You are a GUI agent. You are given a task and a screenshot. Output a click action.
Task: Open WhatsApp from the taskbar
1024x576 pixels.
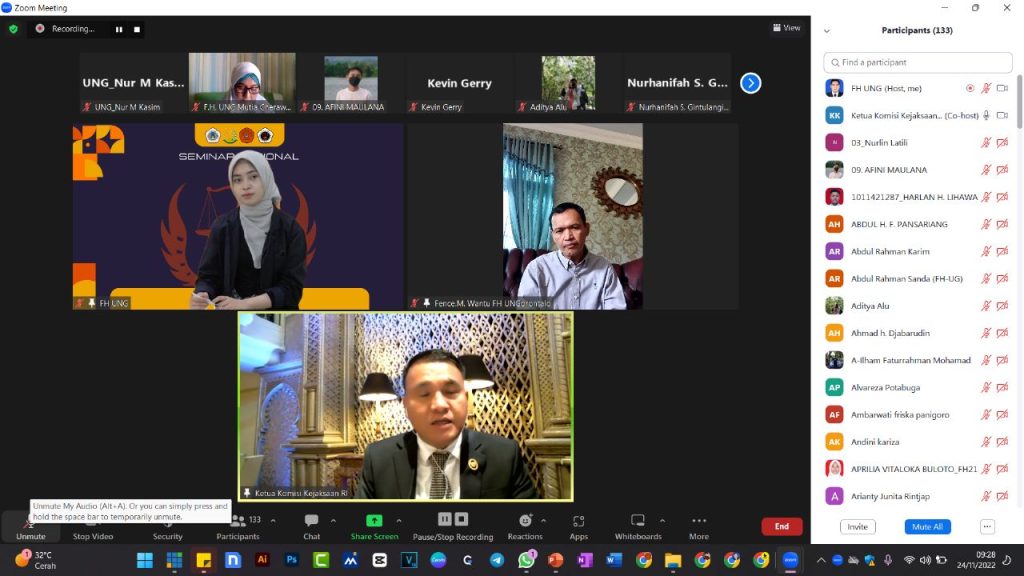(x=526, y=560)
